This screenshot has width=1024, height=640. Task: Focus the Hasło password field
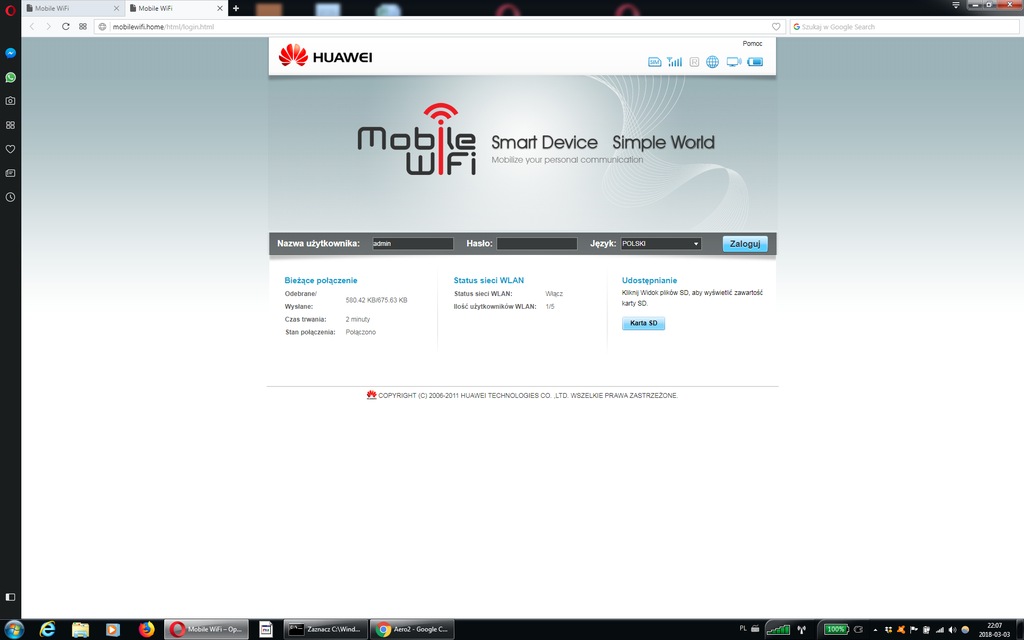537,244
